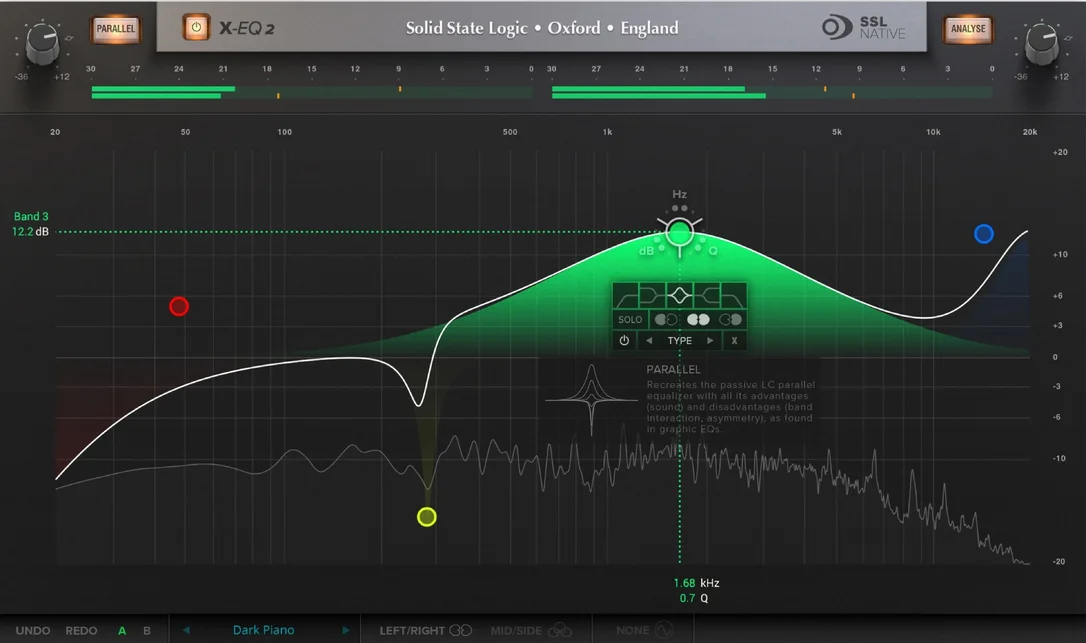Go to previous band TYPE with left arrow

649,340
